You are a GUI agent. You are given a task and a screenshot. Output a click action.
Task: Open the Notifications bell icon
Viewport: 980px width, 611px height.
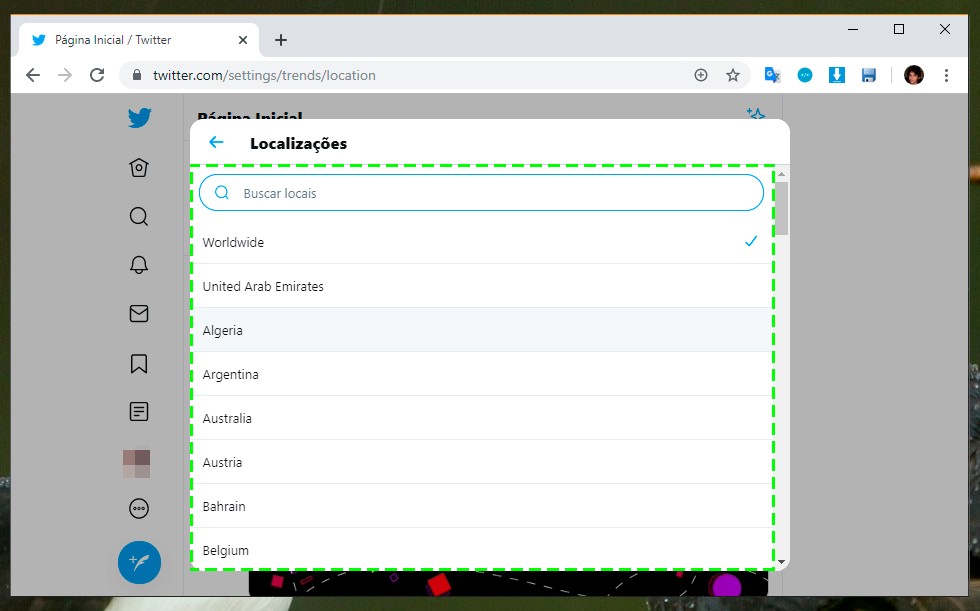point(139,265)
